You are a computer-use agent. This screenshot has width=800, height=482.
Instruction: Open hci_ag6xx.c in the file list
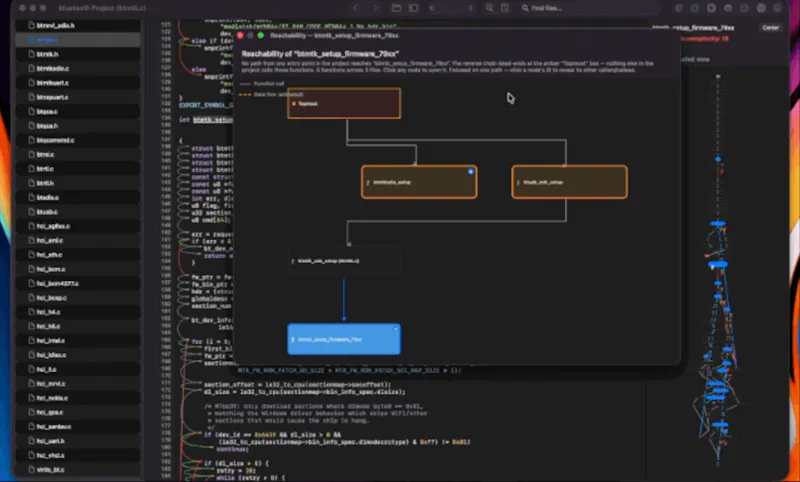point(78,226)
